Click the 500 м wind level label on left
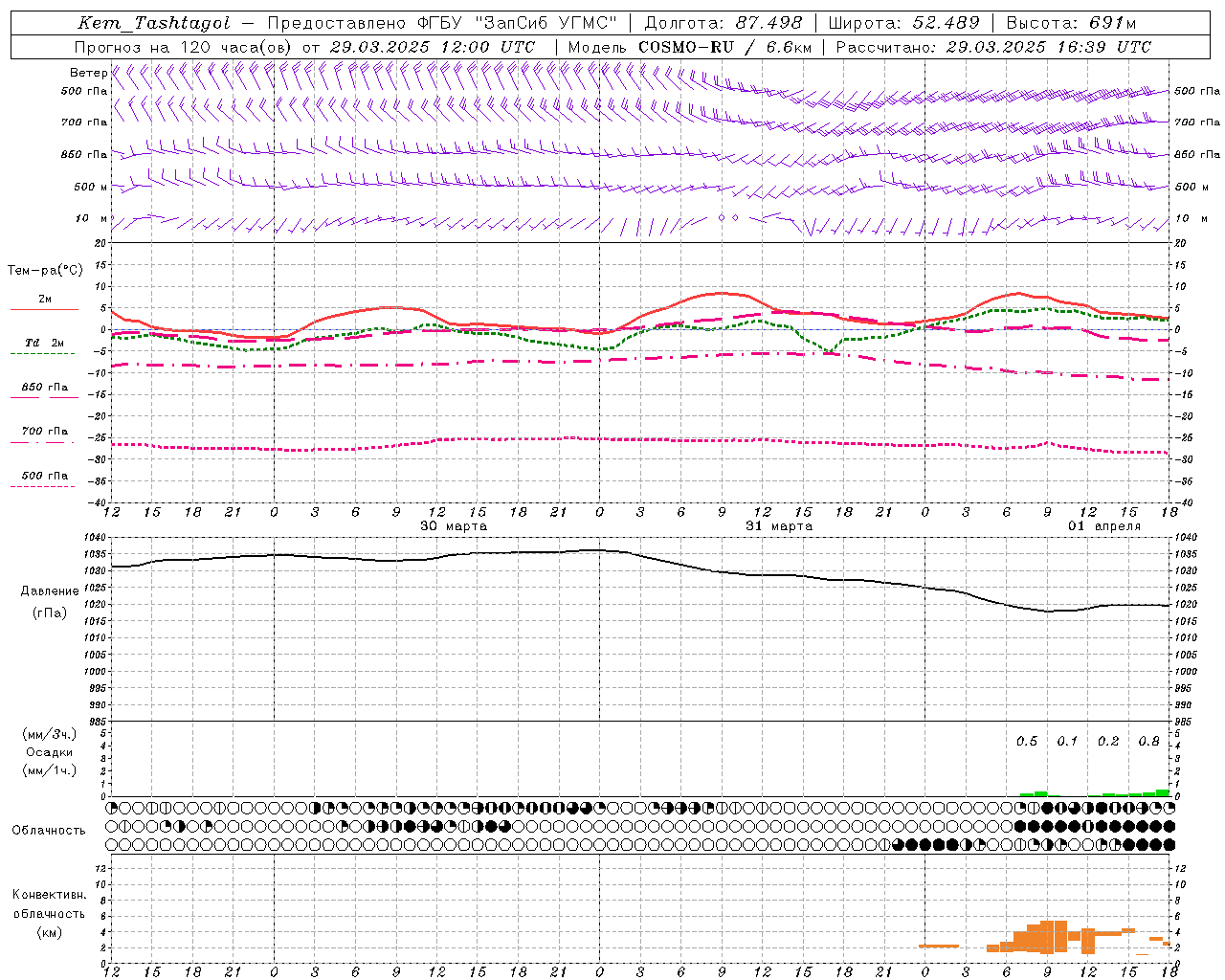 click(91, 187)
